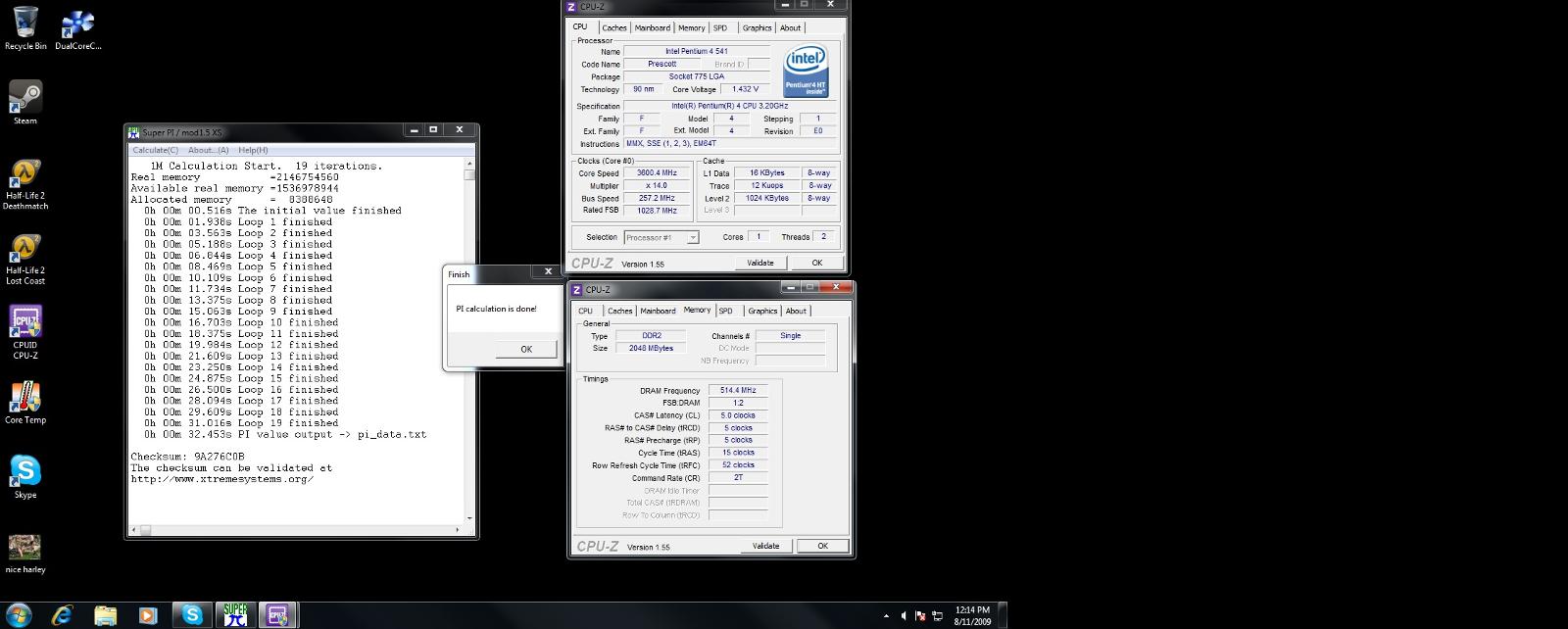This screenshot has height=629, width=1568.
Task: Open the DualCoreC... desktop shortcut
Action: click(77, 28)
